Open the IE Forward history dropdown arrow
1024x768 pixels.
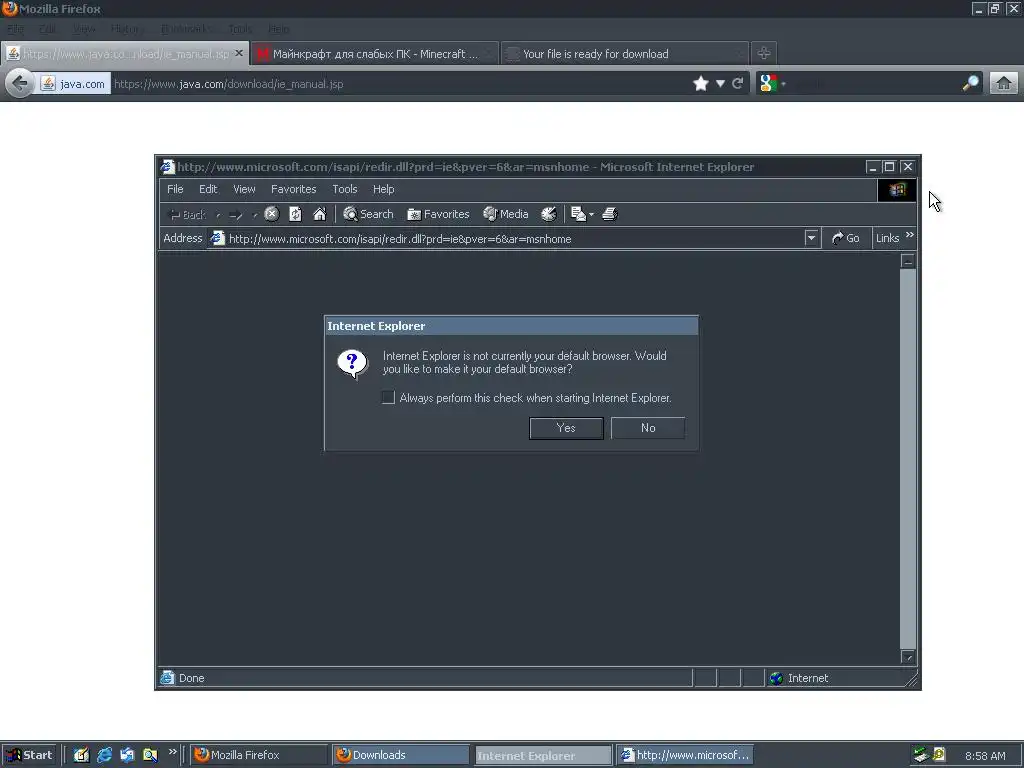[x=255, y=214]
